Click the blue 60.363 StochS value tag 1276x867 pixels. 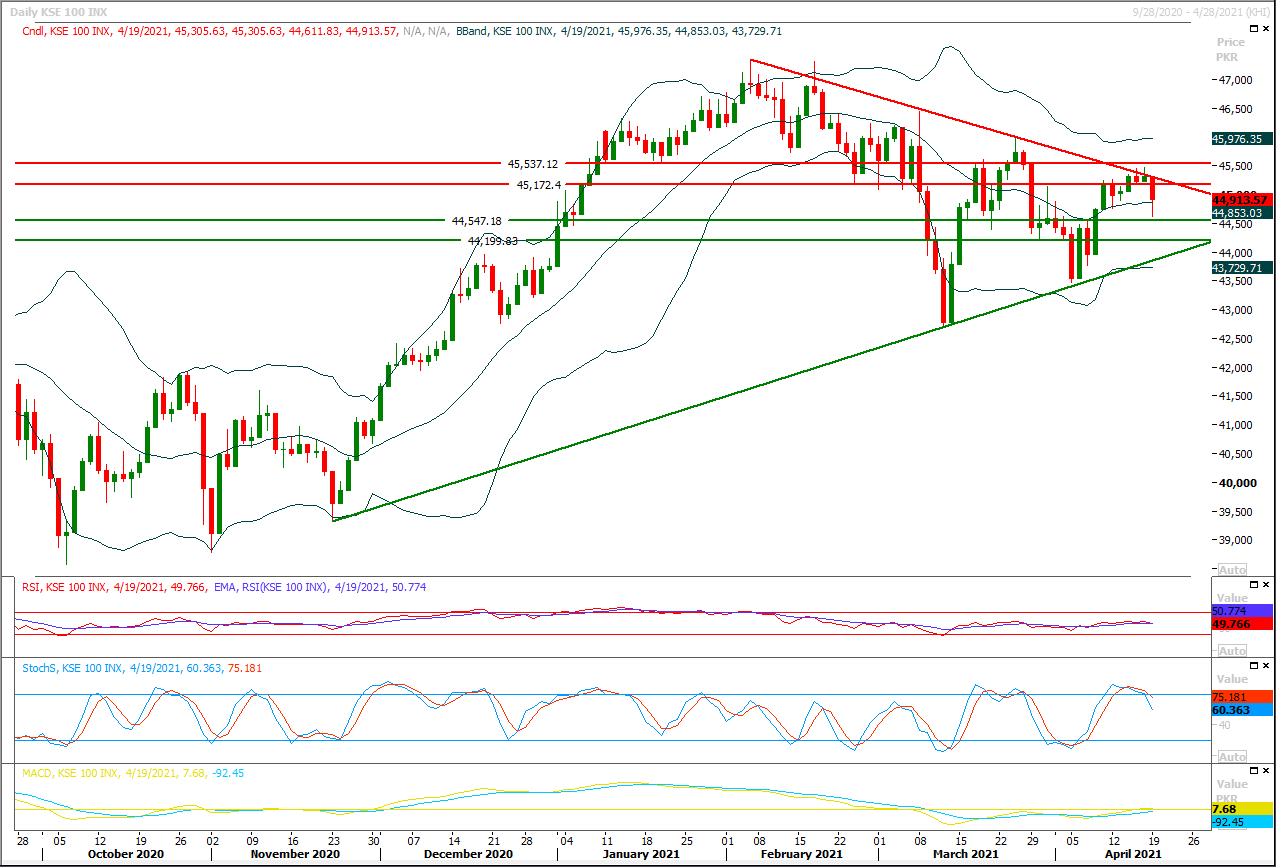[1241, 710]
